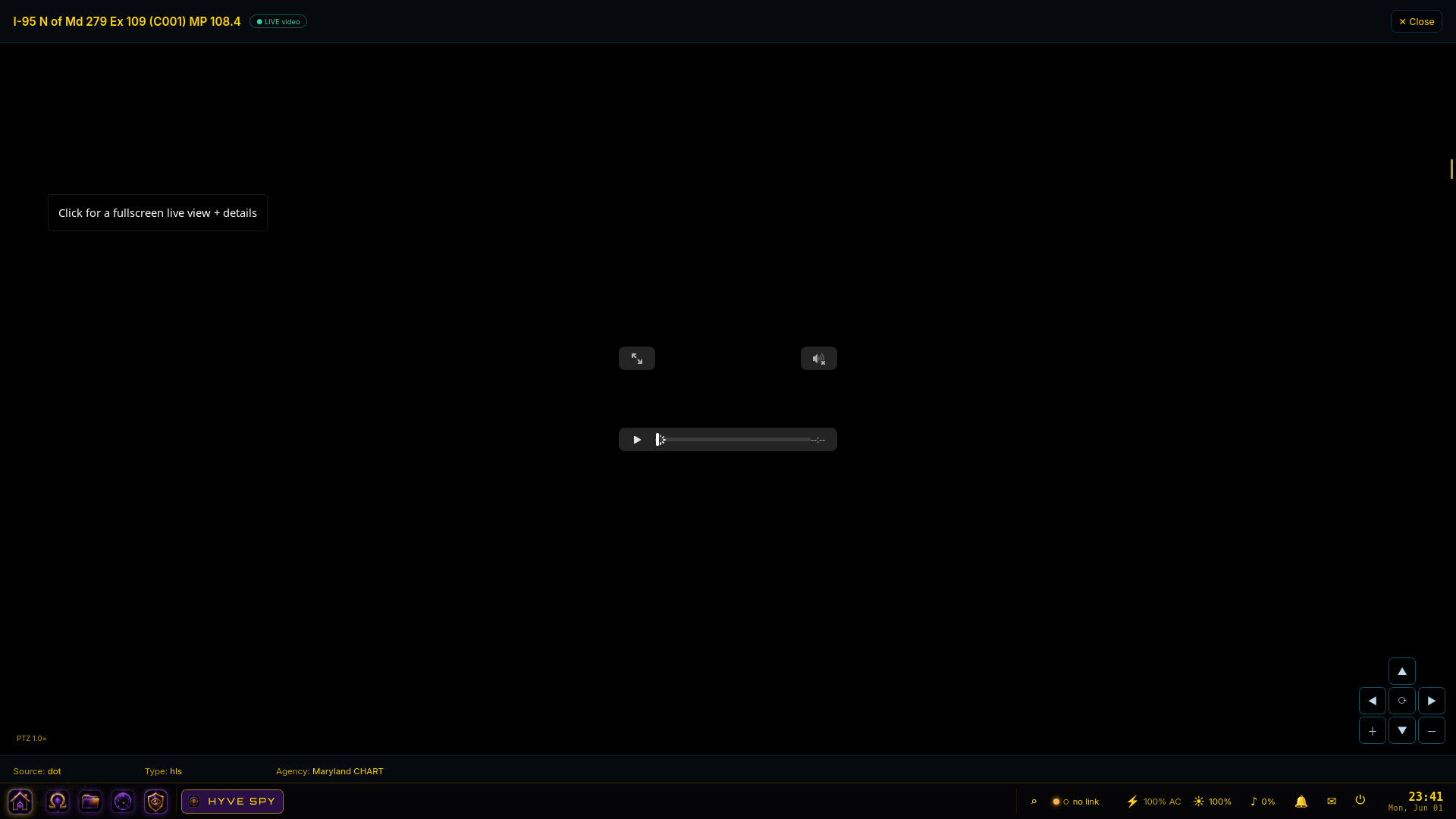Zoom out with PTZ minus button
Image resolution: width=1456 pixels, height=819 pixels.
[1432, 730]
